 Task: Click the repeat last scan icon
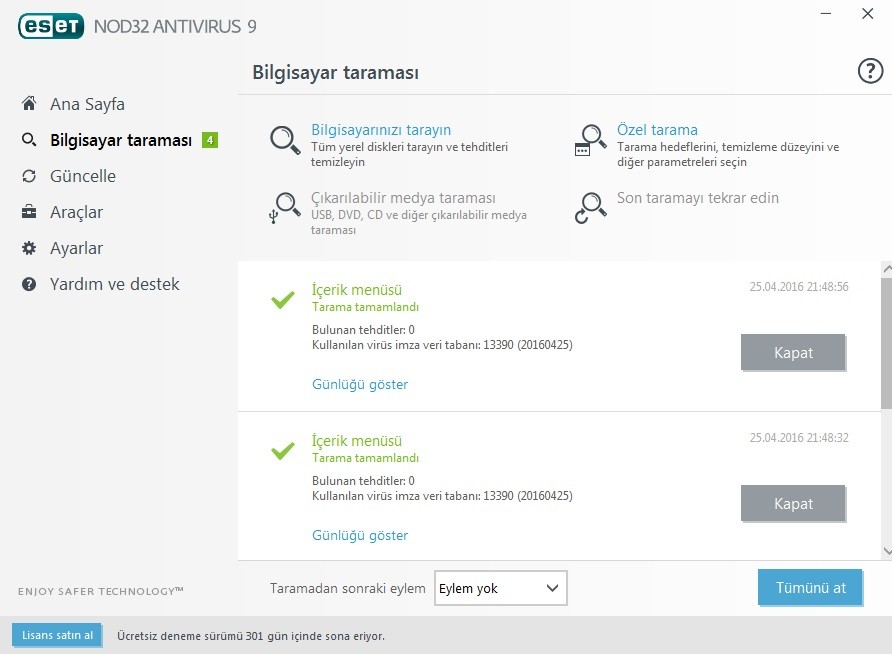coord(590,208)
